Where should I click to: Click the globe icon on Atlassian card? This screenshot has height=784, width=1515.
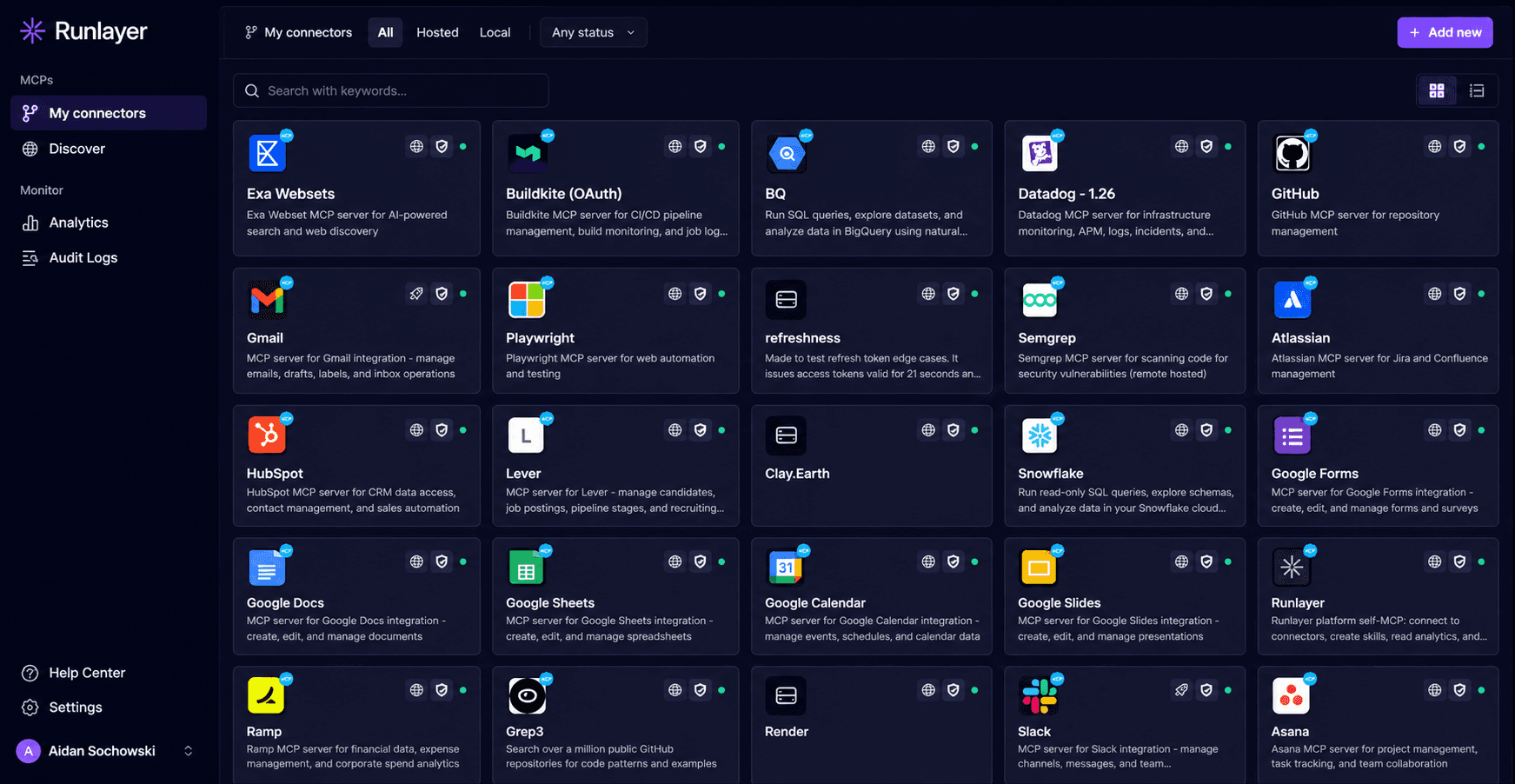(x=1434, y=294)
